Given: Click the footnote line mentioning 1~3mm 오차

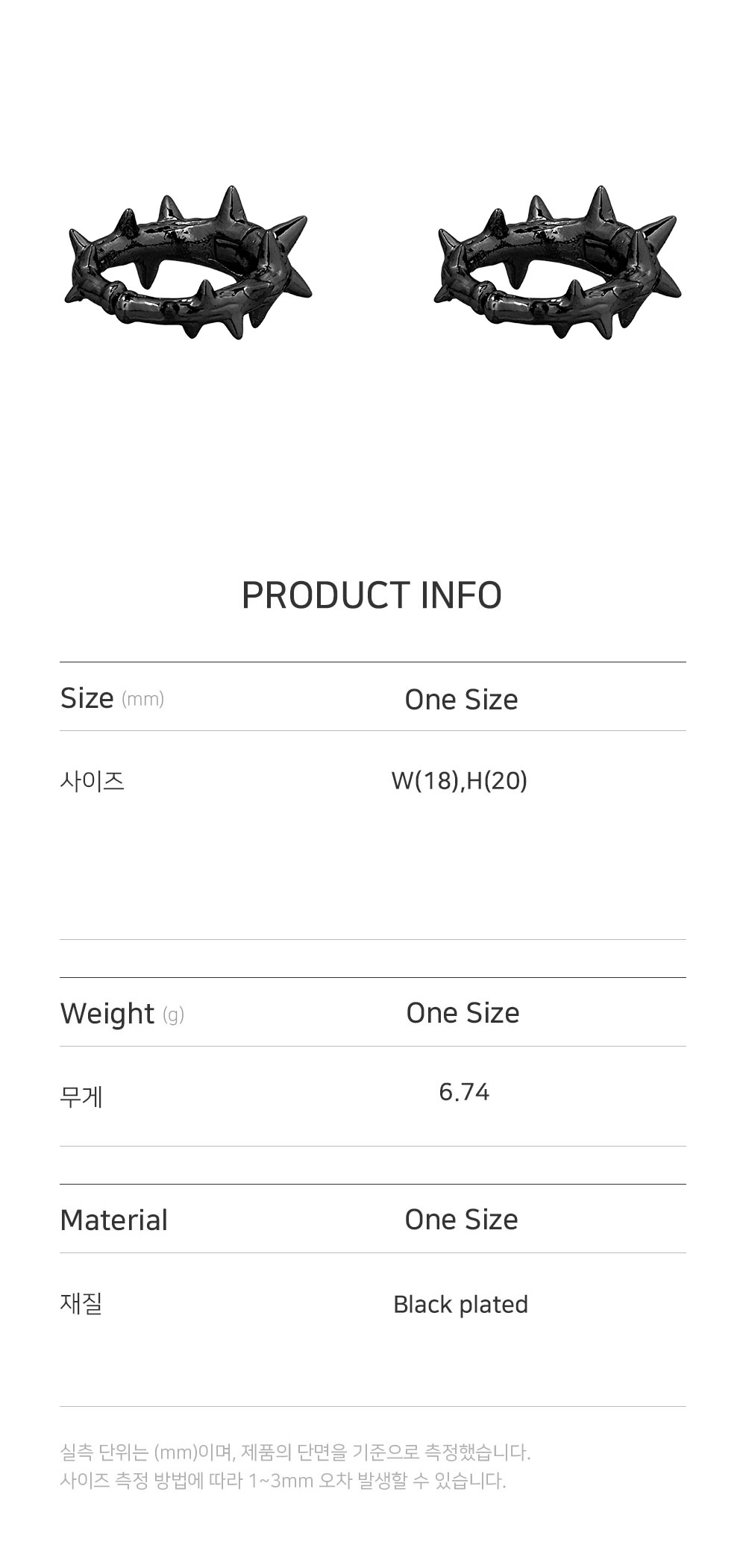Looking at the screenshot, I should (282, 1481).
